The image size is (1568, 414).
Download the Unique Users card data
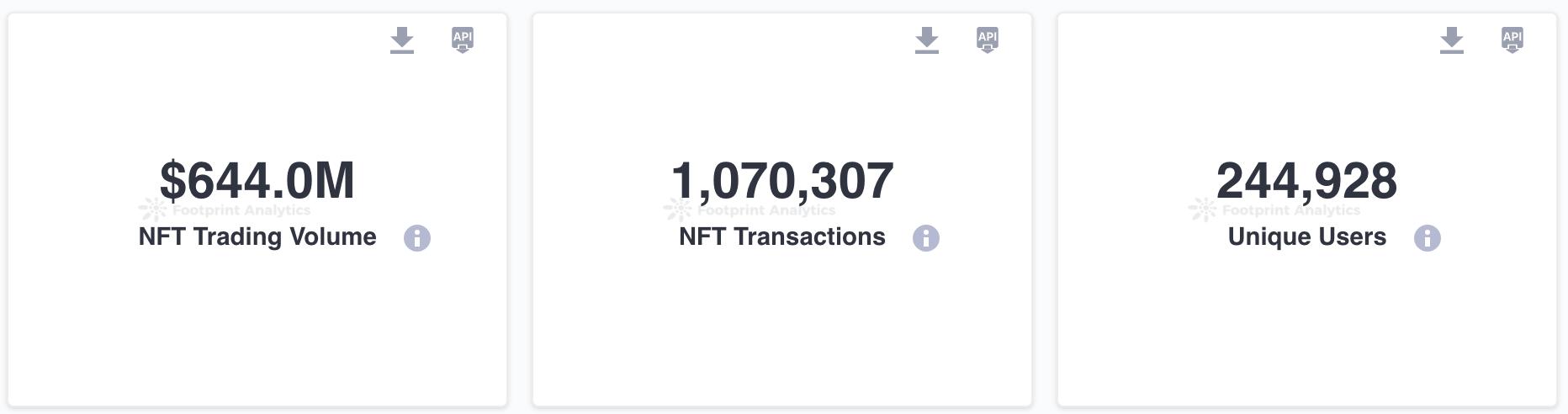coord(1452,40)
